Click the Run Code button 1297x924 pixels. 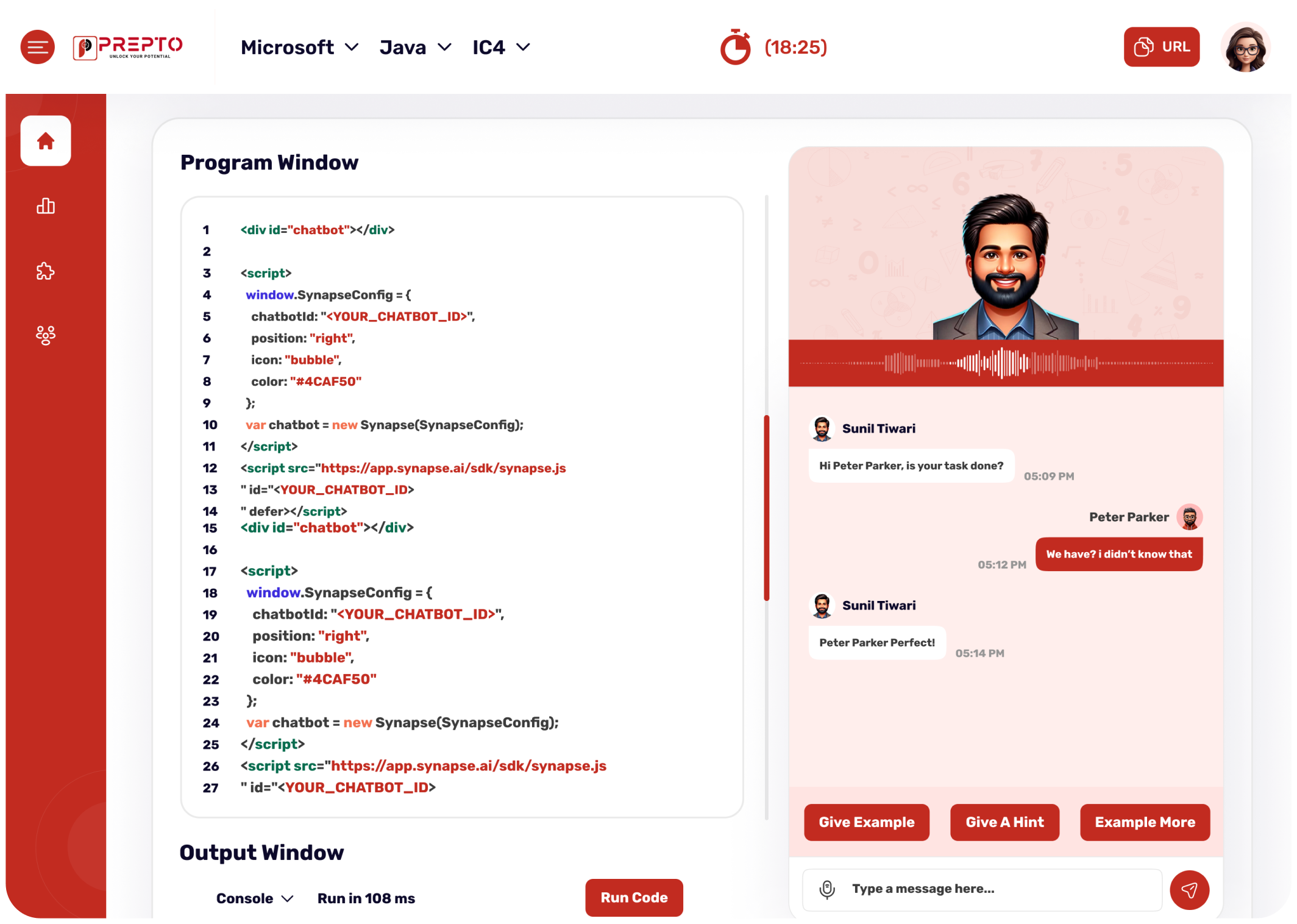coord(634,897)
